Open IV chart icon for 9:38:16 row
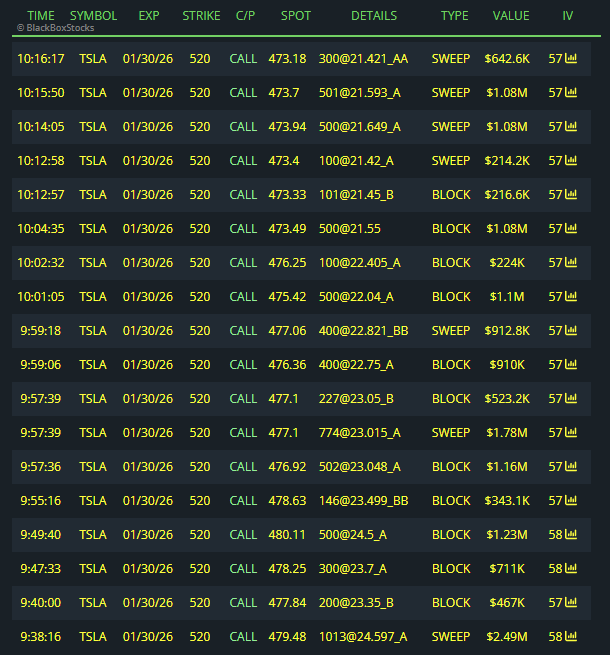 coord(571,636)
